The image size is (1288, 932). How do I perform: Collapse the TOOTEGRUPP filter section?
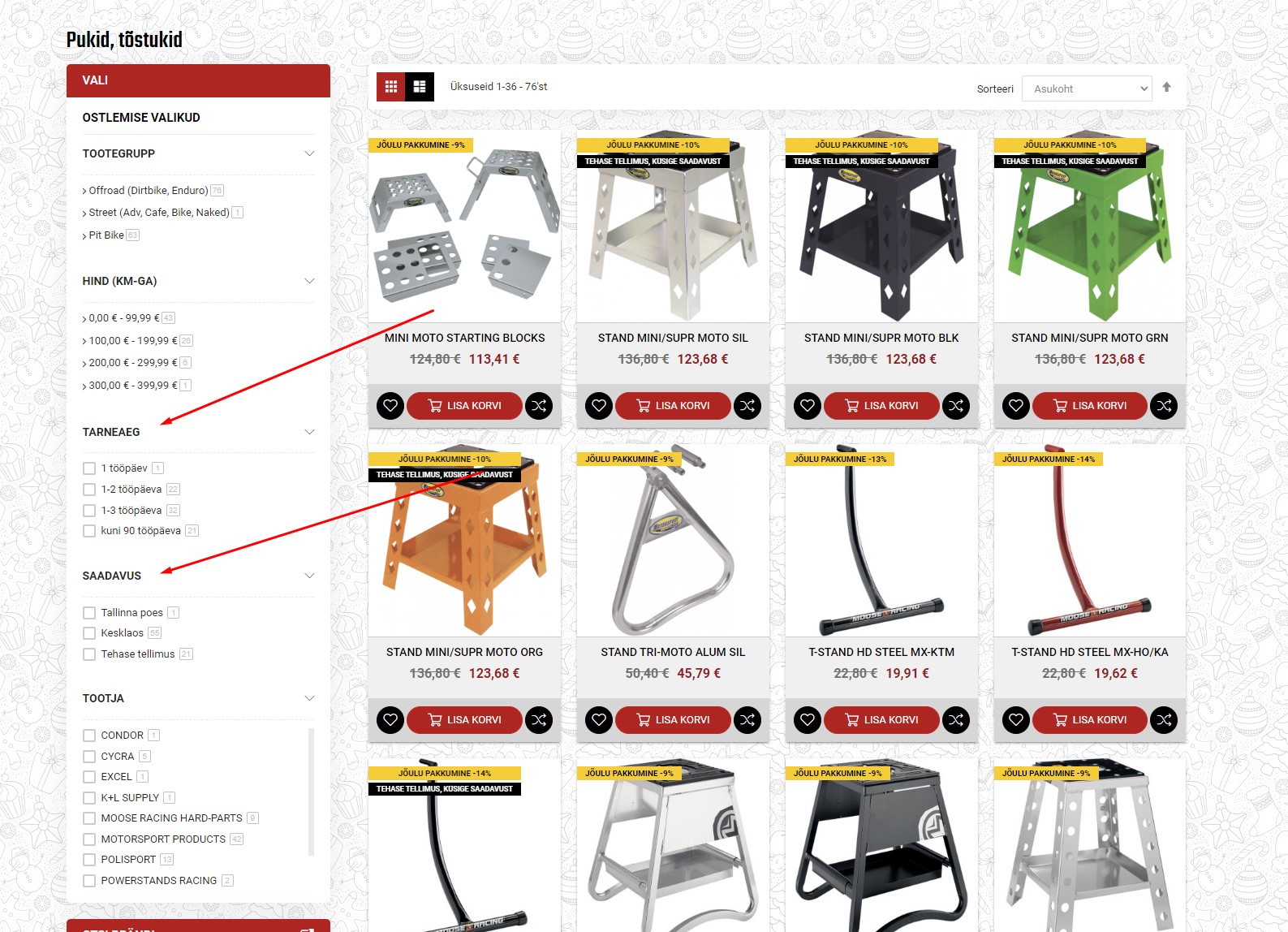309,153
